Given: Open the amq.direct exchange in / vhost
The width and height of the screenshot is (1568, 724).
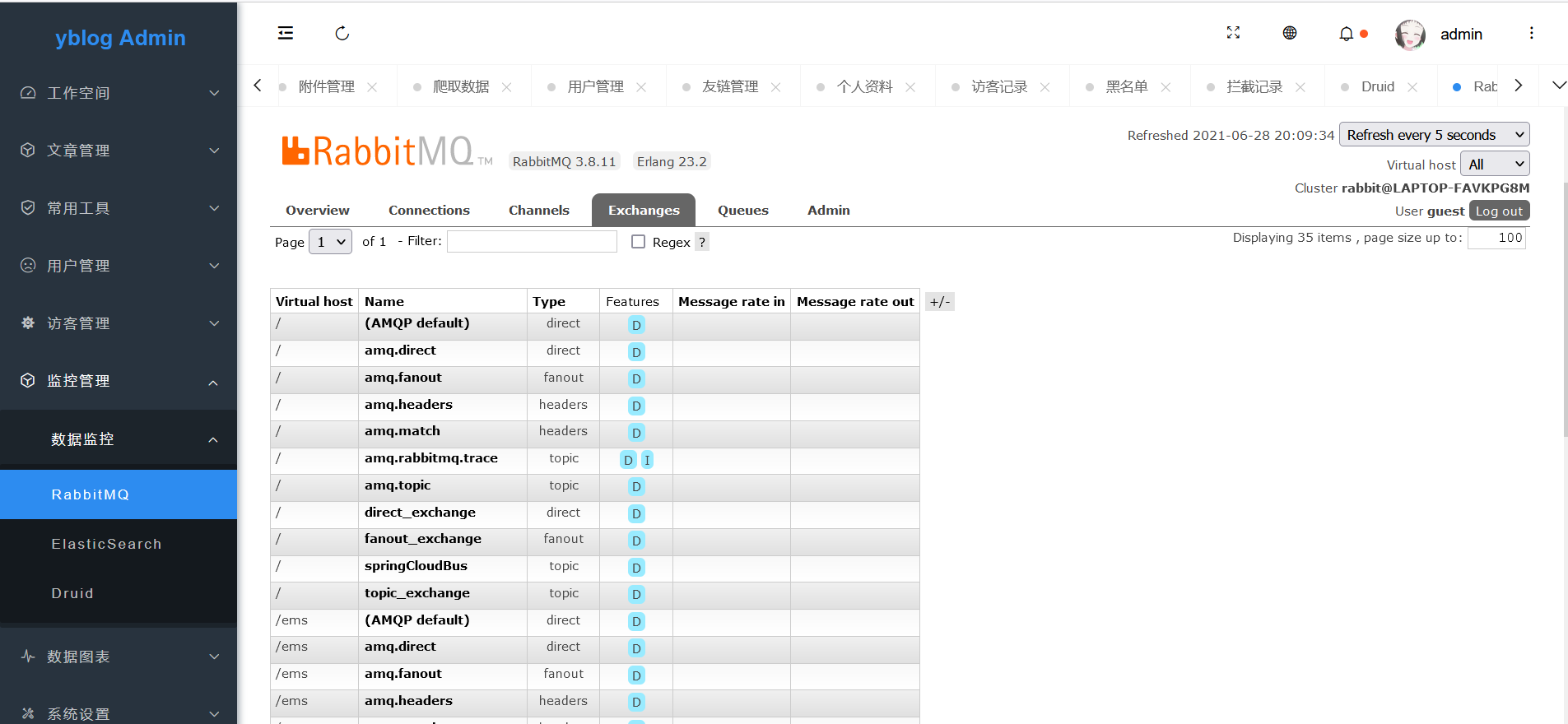Looking at the screenshot, I should tap(401, 350).
